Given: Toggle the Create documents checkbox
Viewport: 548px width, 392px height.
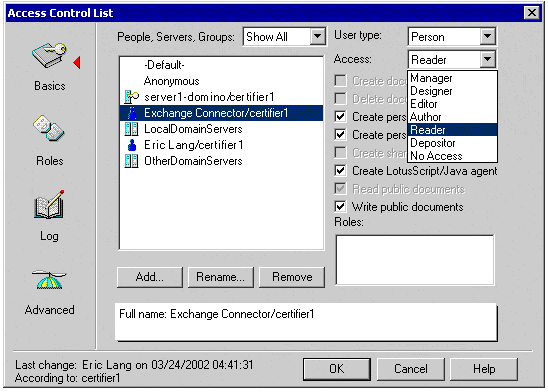Looking at the screenshot, I should point(340,81).
